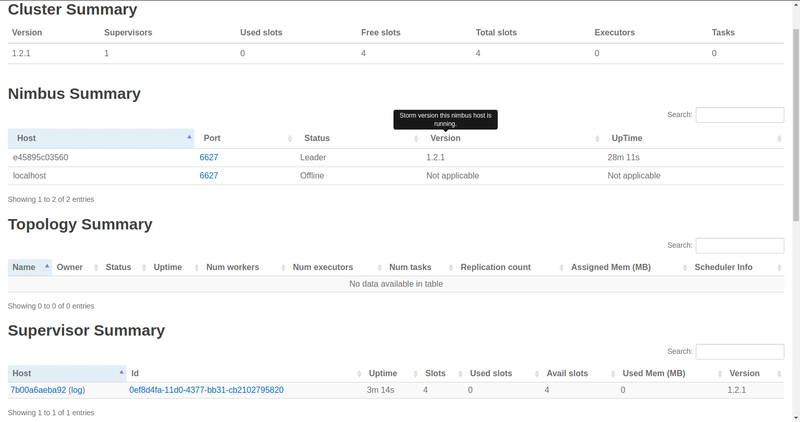Open port 6627 link for localhost

click(x=209, y=175)
